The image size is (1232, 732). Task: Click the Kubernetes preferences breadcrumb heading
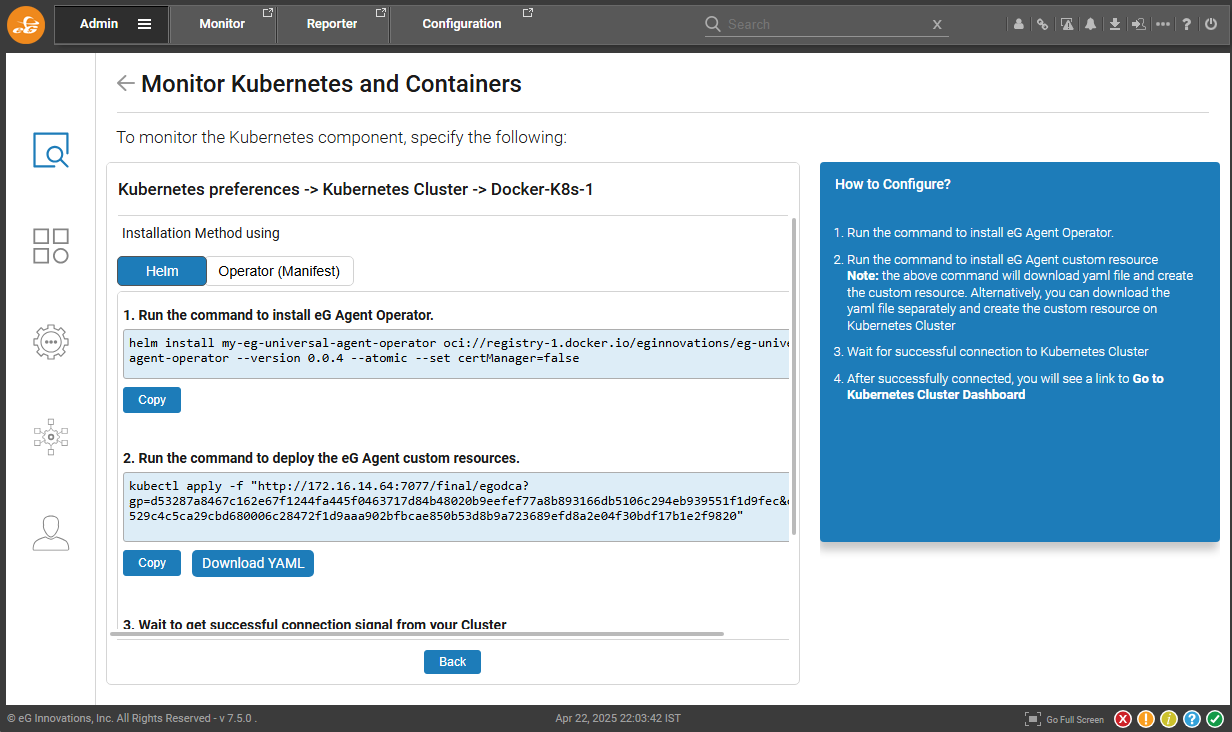[x=356, y=189]
